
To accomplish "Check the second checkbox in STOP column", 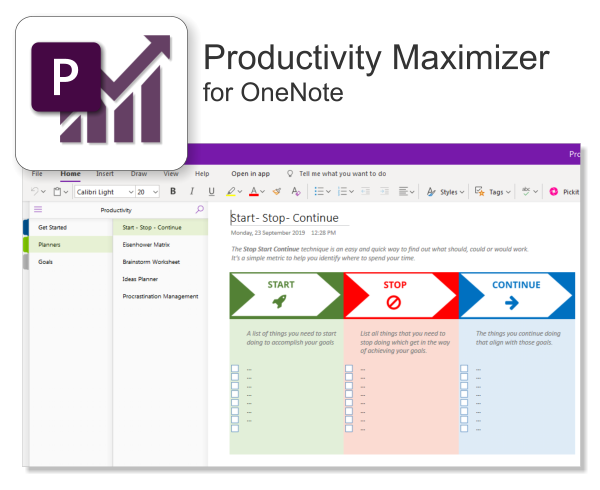I will pos(349,377).
